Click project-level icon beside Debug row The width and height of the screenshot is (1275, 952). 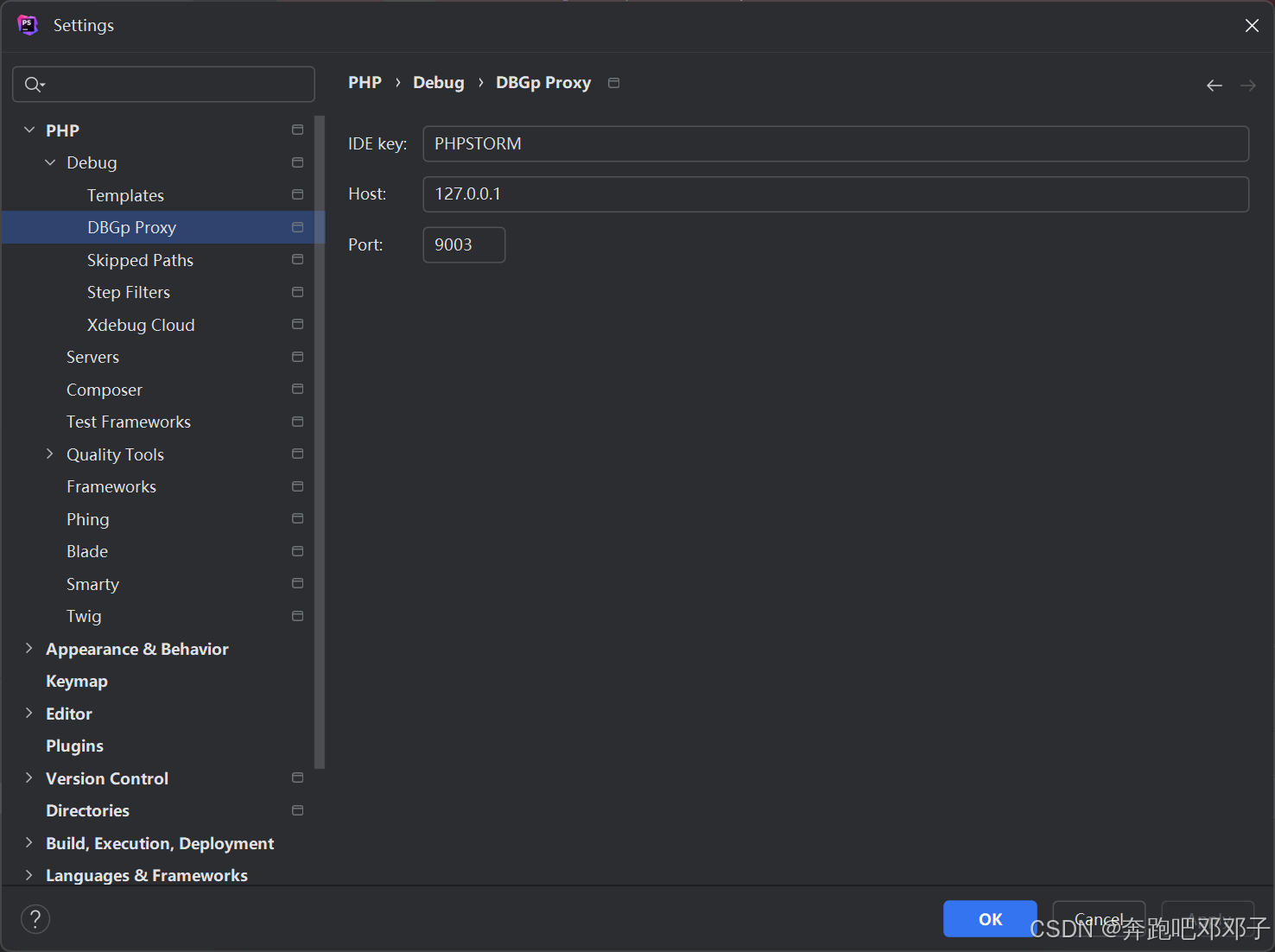pos(298,162)
